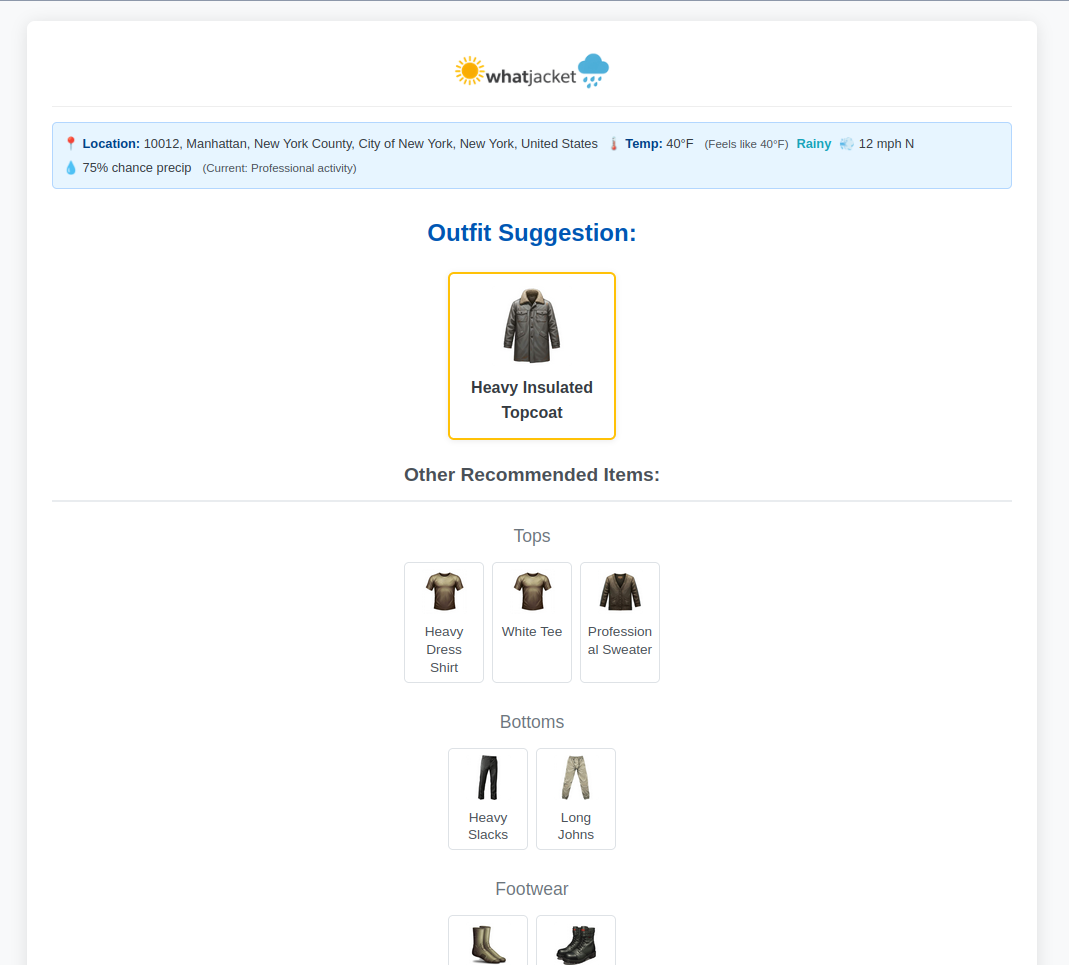
Task: Click the Bottoms section heading
Action: click(x=531, y=722)
